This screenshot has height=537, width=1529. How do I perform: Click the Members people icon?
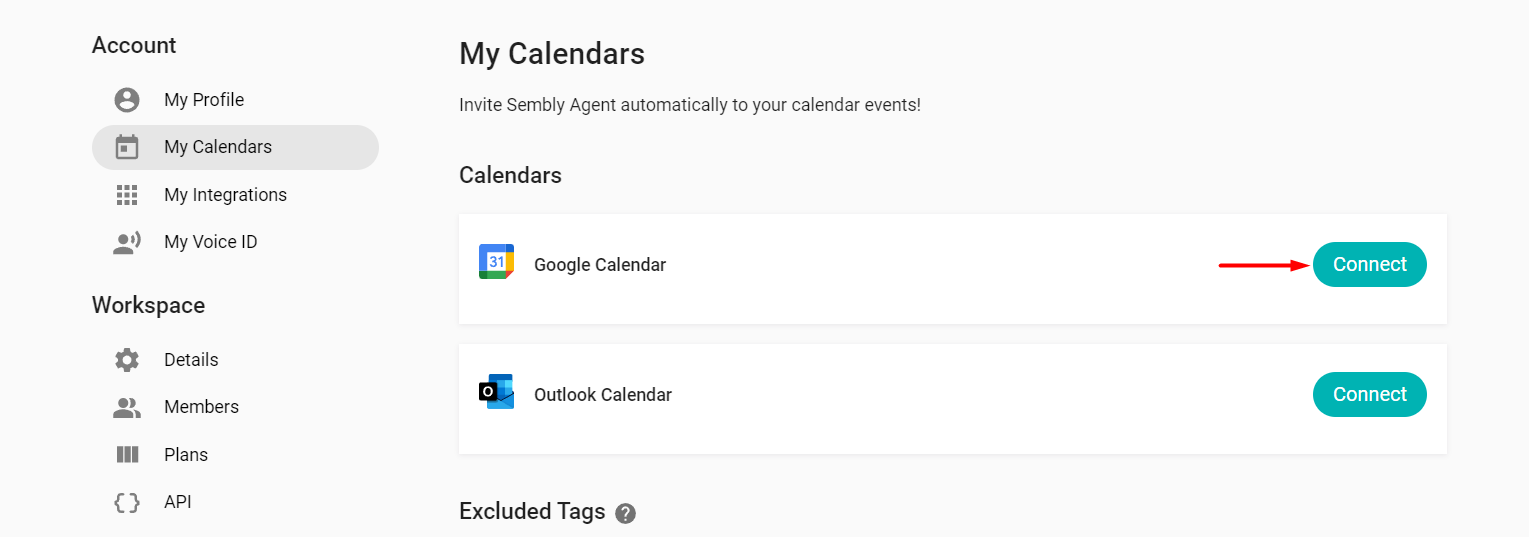point(127,407)
